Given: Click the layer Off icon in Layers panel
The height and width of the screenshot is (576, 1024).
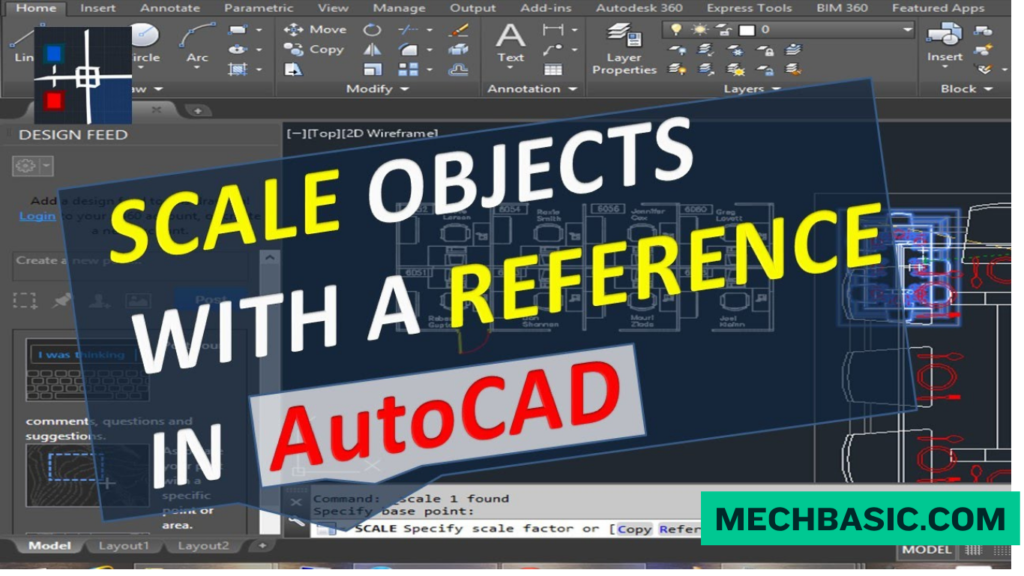Looking at the screenshot, I should (677, 50).
